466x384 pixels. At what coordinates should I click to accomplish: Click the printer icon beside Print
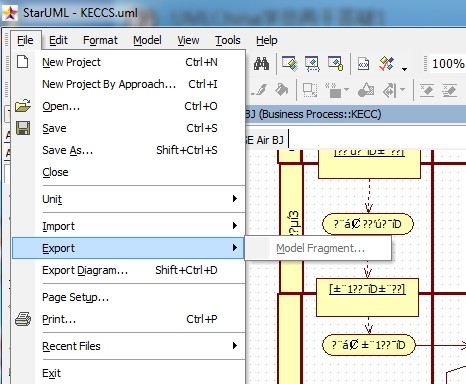pyautogui.click(x=23, y=319)
